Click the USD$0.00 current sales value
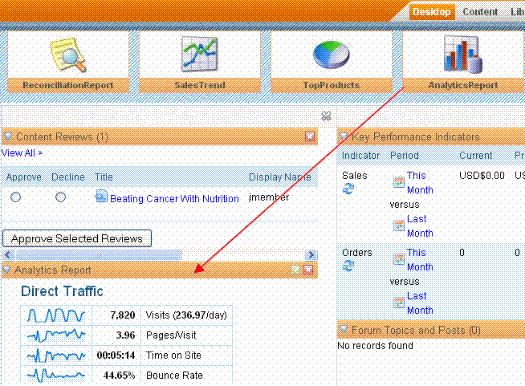This screenshot has width=525, height=386. [482, 176]
